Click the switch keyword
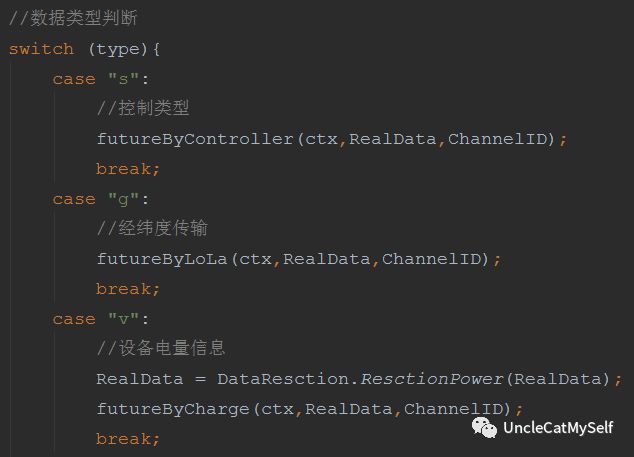 pyautogui.click(x=41, y=49)
